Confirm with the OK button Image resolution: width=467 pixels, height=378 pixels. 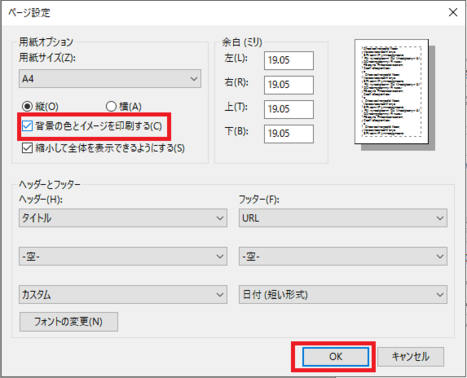coord(335,357)
